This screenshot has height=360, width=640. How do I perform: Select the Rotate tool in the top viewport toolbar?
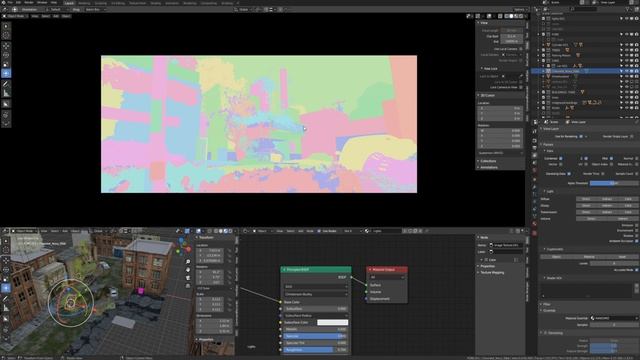pyautogui.click(x=6, y=55)
